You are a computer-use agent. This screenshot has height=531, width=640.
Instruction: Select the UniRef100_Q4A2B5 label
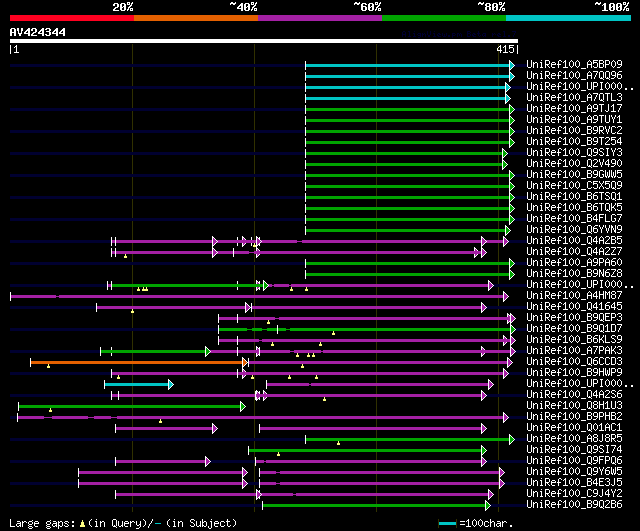click(x=574, y=241)
